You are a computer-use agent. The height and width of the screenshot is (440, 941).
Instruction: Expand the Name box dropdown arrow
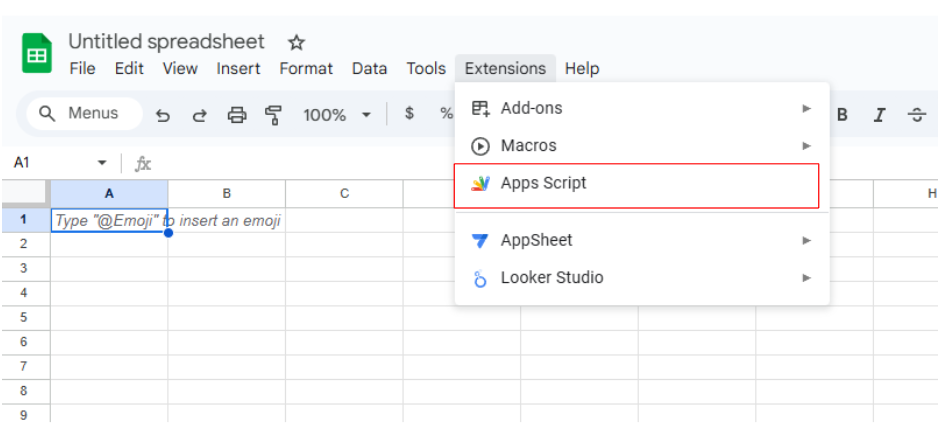point(101,163)
